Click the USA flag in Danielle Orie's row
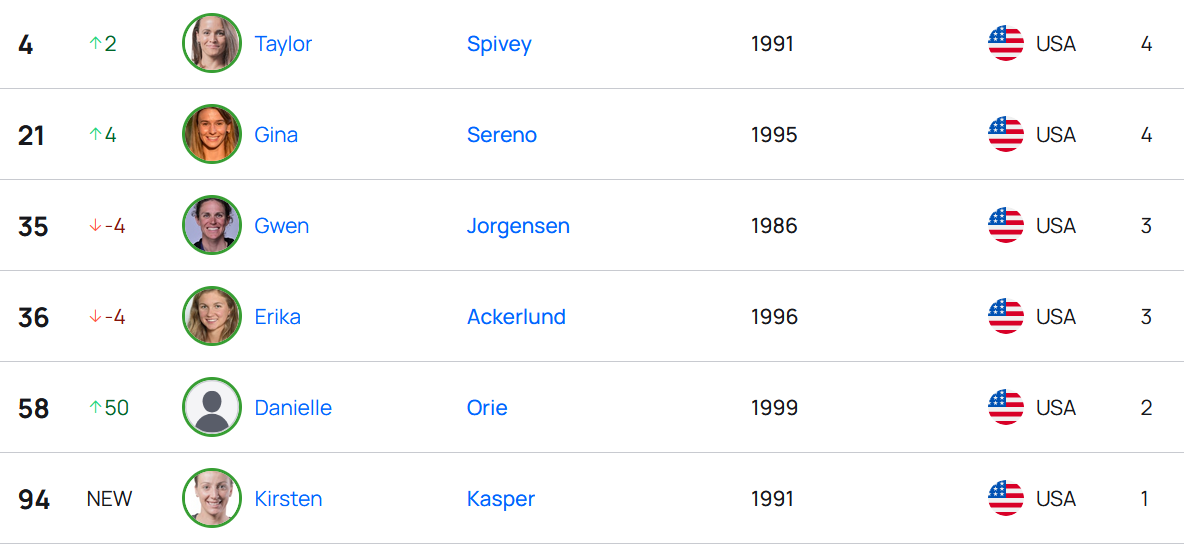Viewport: 1184px width, 556px height. click(x=1005, y=407)
